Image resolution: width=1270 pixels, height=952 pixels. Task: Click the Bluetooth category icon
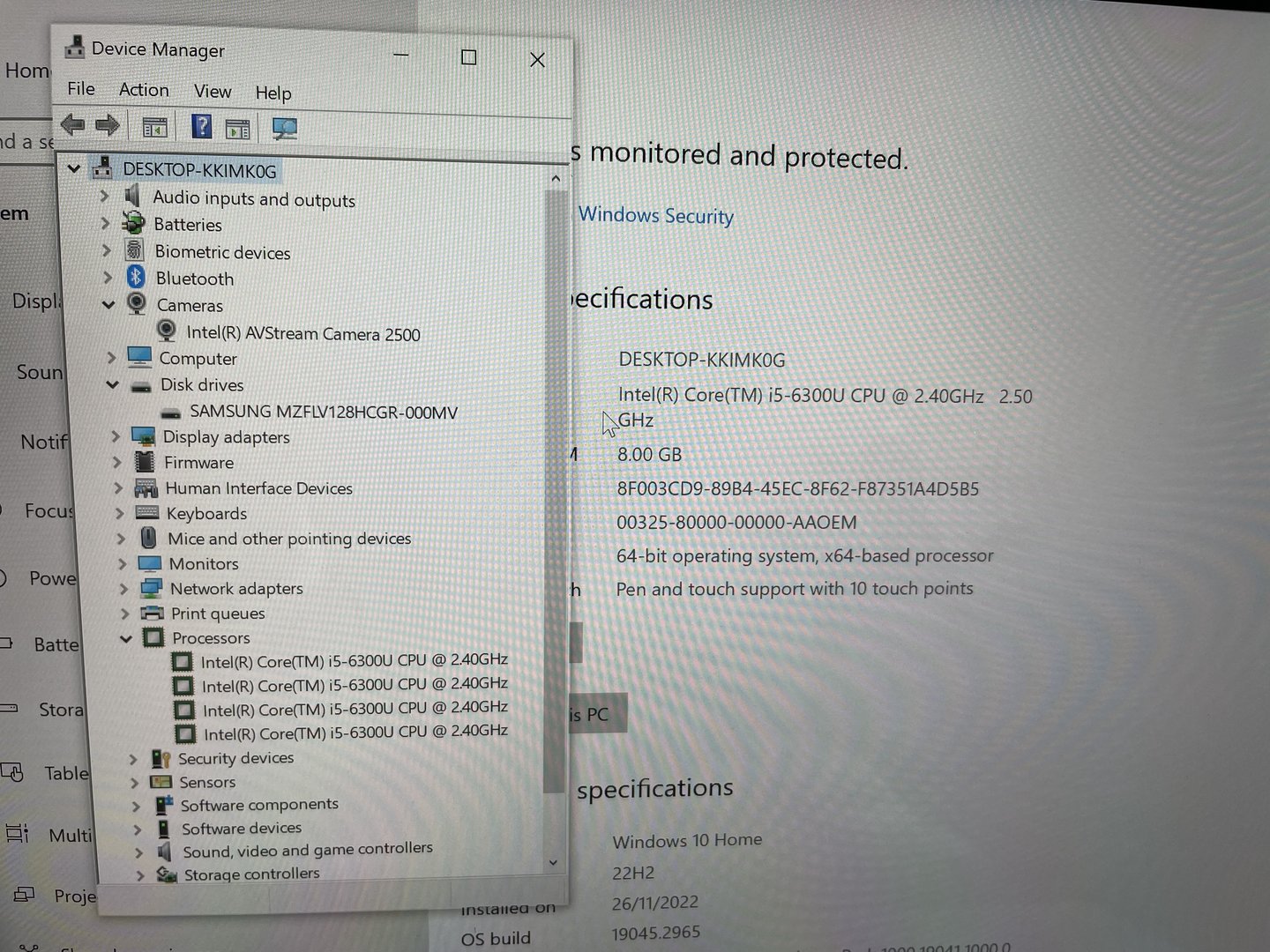point(136,278)
